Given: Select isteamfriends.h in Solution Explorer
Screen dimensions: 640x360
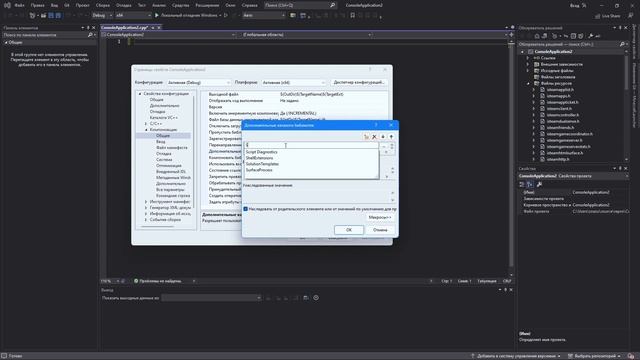Looking at the screenshot, I should pyautogui.click(x=560, y=128).
